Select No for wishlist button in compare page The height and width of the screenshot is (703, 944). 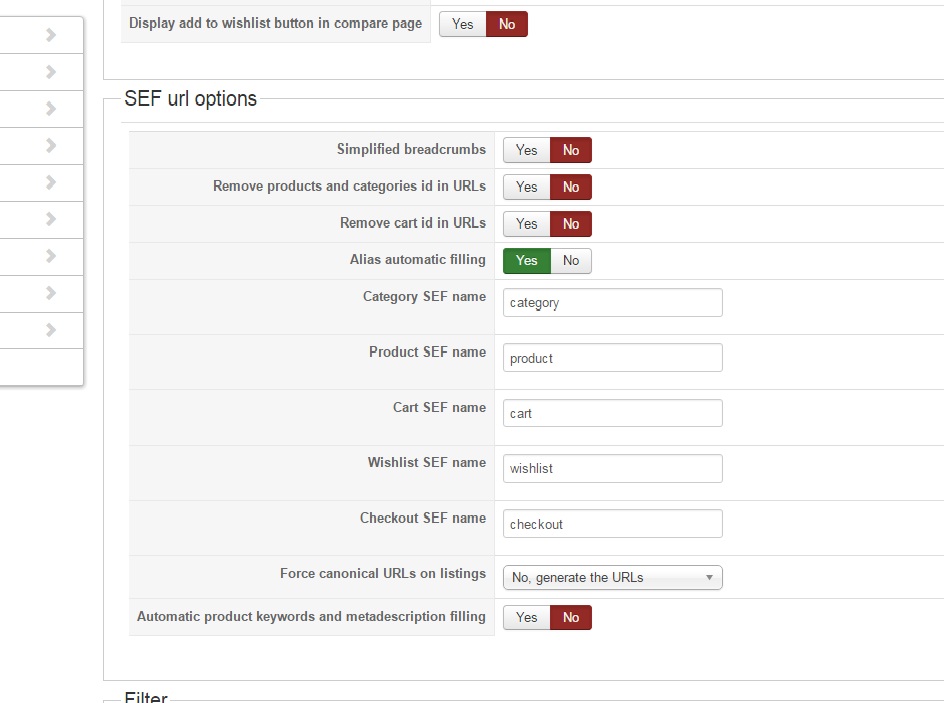coord(507,24)
